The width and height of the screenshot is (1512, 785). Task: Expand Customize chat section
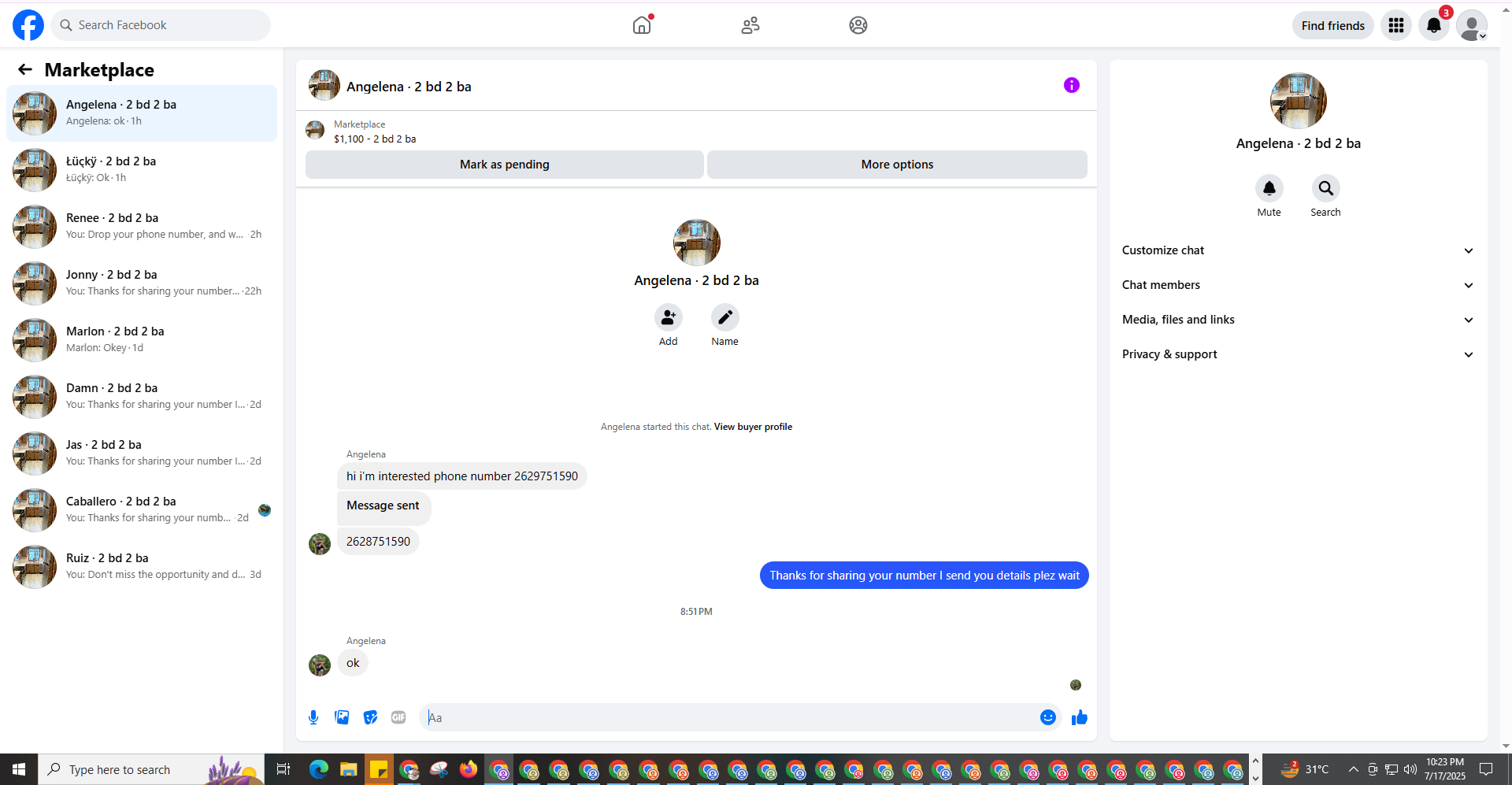click(x=1299, y=250)
